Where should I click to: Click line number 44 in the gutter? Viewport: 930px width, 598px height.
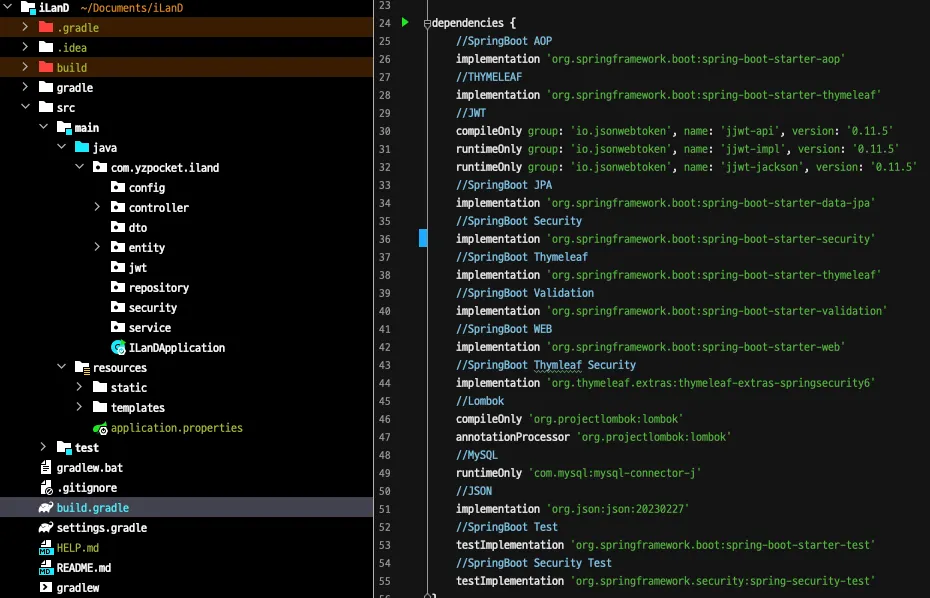click(385, 383)
